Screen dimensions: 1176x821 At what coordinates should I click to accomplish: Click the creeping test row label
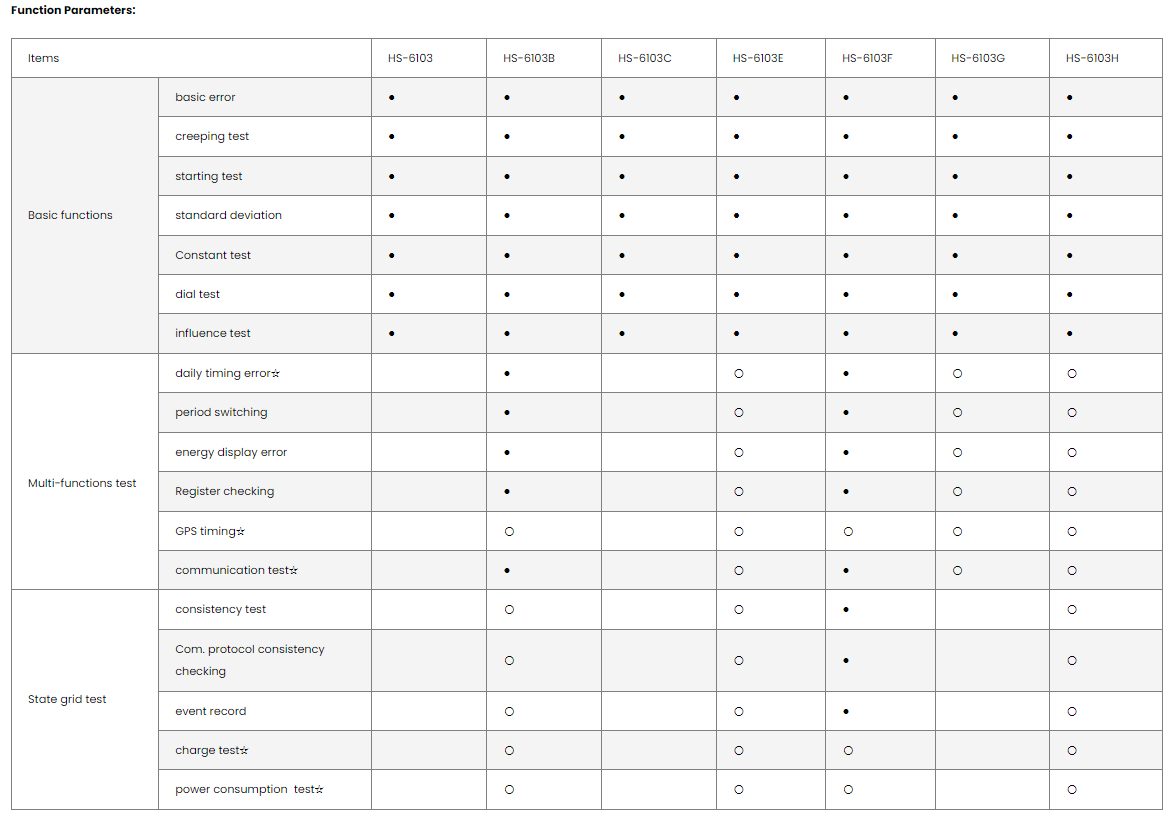click(212, 136)
